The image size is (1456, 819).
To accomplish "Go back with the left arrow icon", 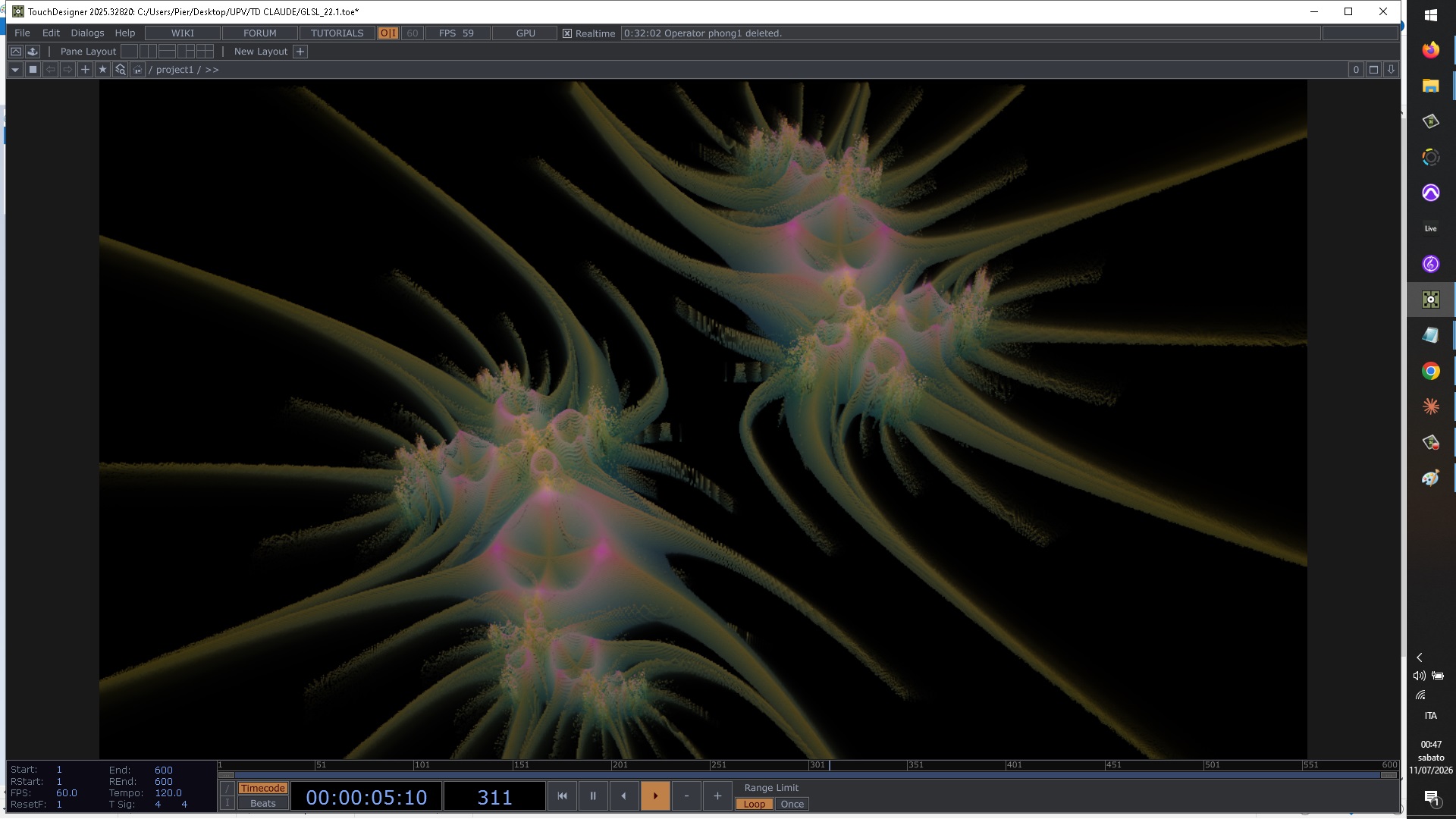I will tap(50, 70).
